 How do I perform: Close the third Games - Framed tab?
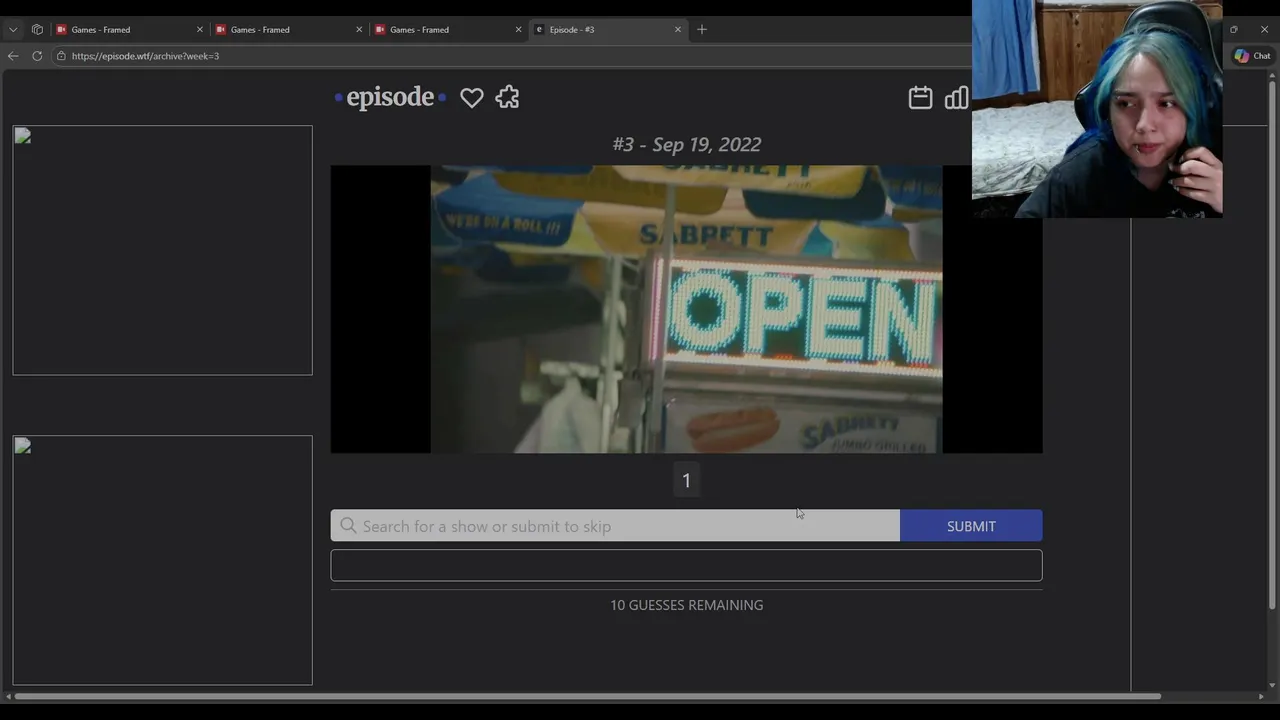coord(518,30)
